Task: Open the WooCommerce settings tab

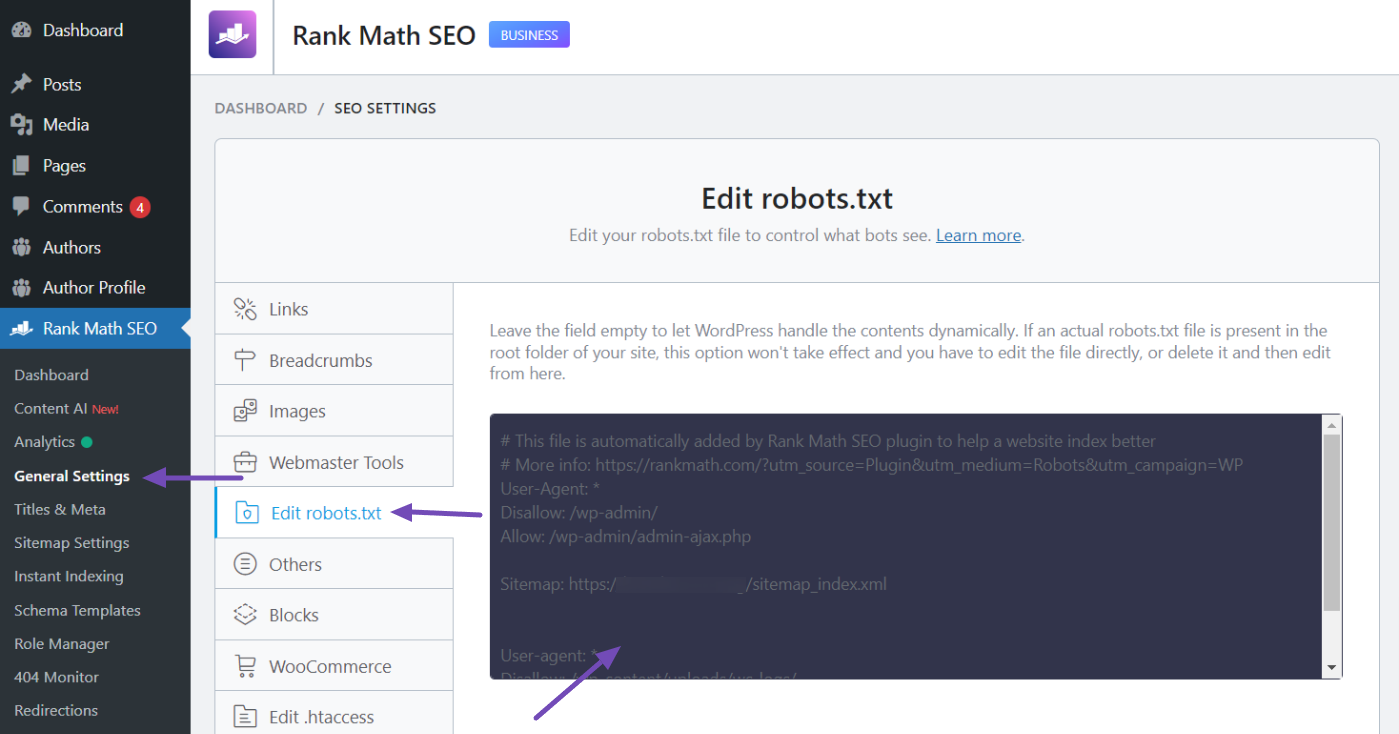Action: point(334,666)
